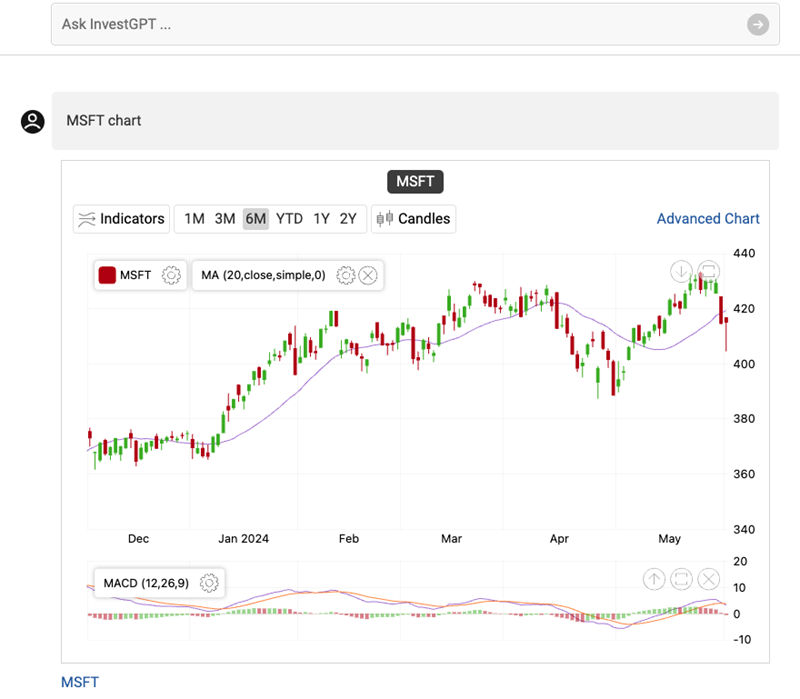Move price panel down with arrow icon
Image resolution: width=800 pixels, height=699 pixels.
[x=681, y=270]
